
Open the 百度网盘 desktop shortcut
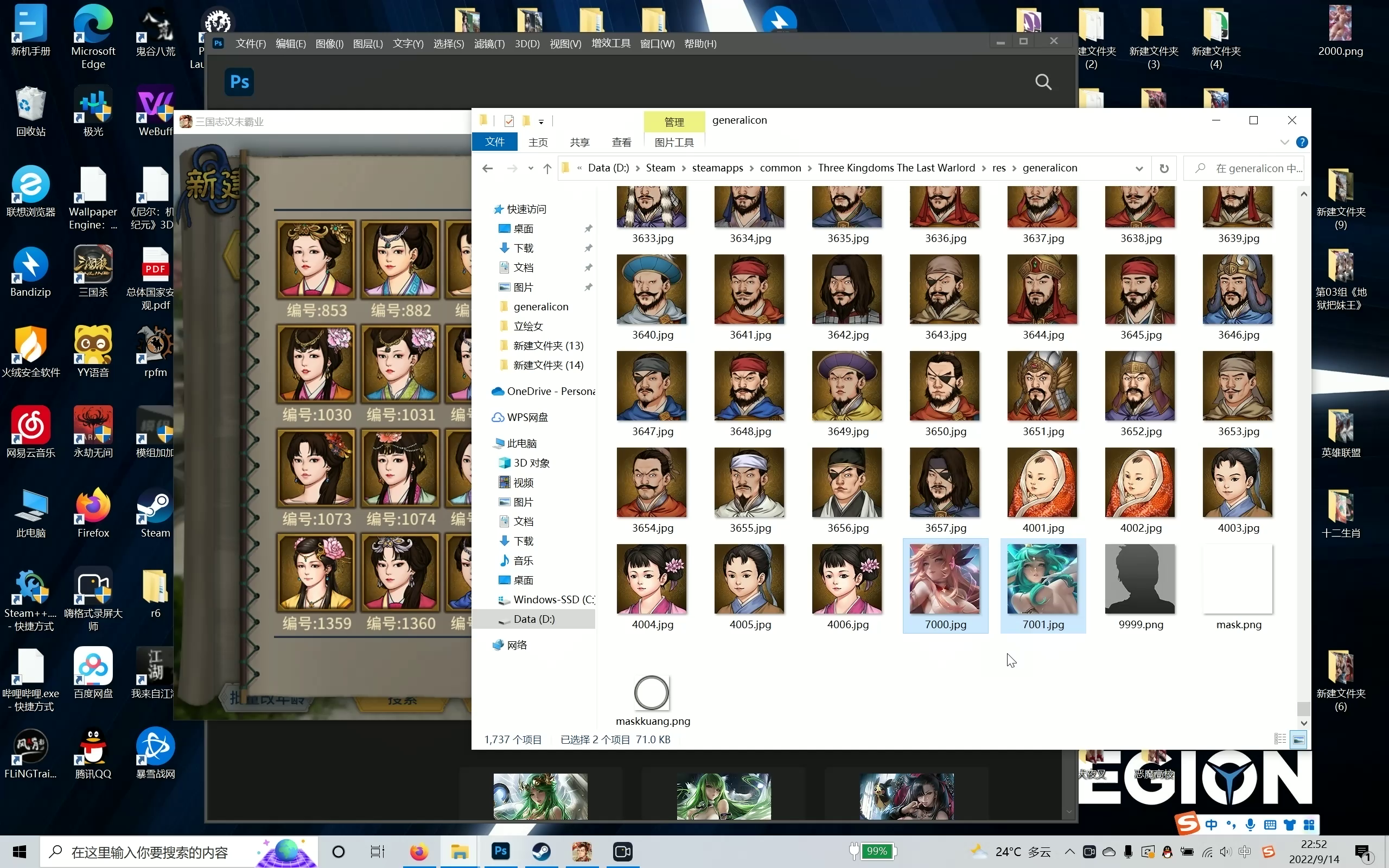[93, 673]
